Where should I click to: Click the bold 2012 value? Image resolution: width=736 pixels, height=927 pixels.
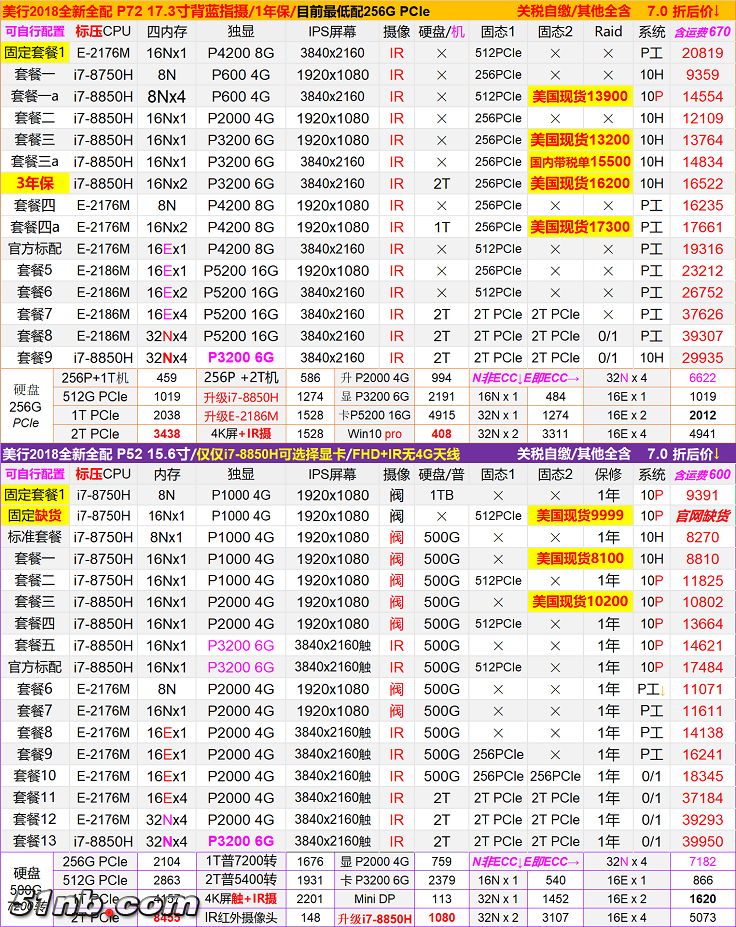pyautogui.click(x=702, y=415)
